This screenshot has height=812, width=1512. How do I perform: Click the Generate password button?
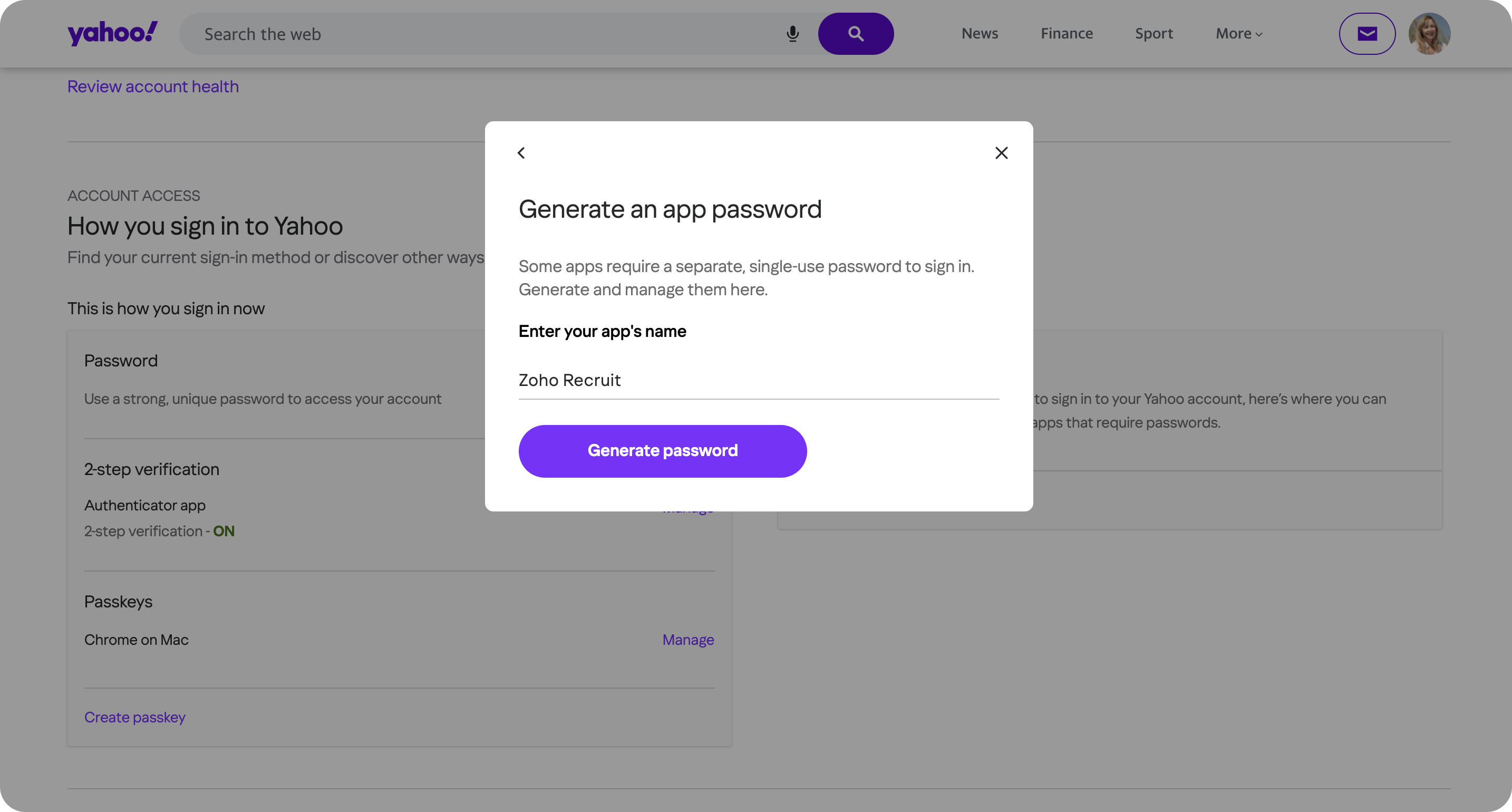[x=662, y=451]
